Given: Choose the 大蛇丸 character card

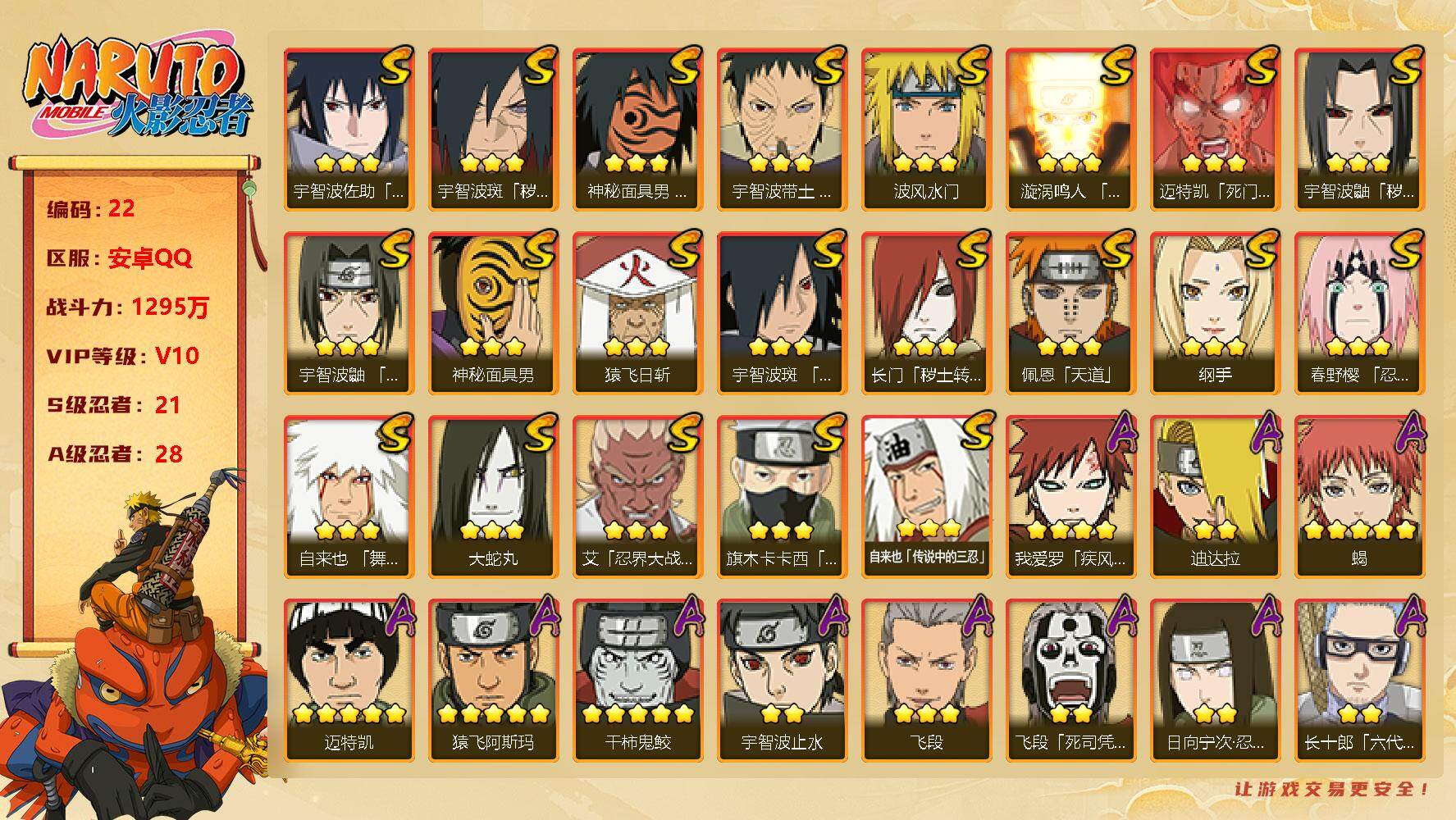Looking at the screenshot, I should (493, 497).
